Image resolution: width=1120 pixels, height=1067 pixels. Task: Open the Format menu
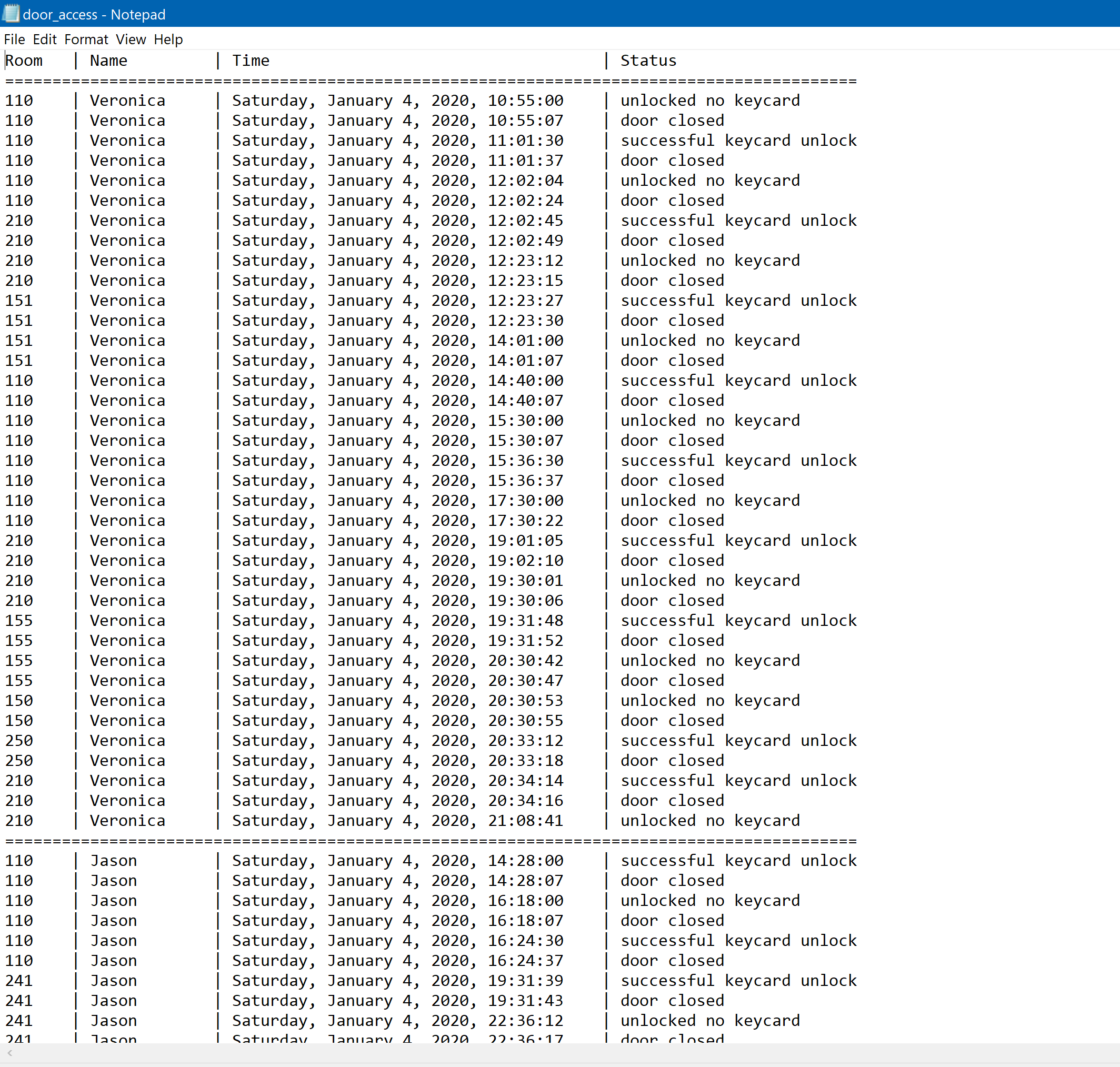(86, 39)
